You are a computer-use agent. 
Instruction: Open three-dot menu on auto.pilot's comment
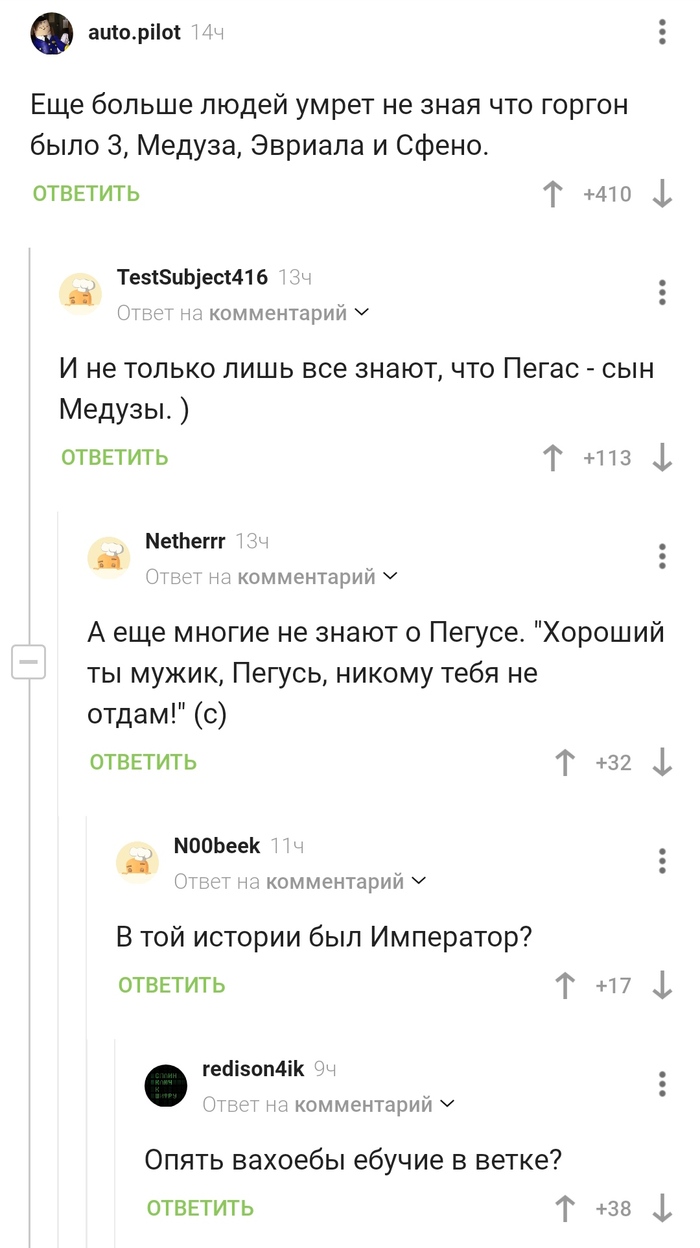click(662, 33)
